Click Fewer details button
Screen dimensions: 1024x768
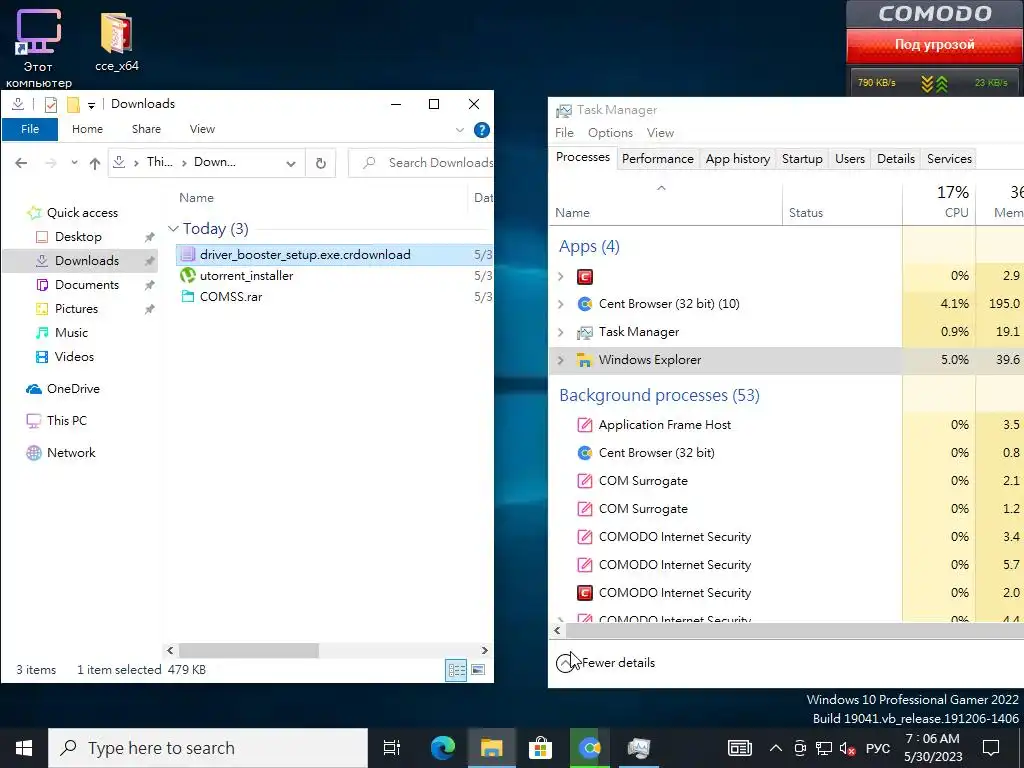(605, 663)
